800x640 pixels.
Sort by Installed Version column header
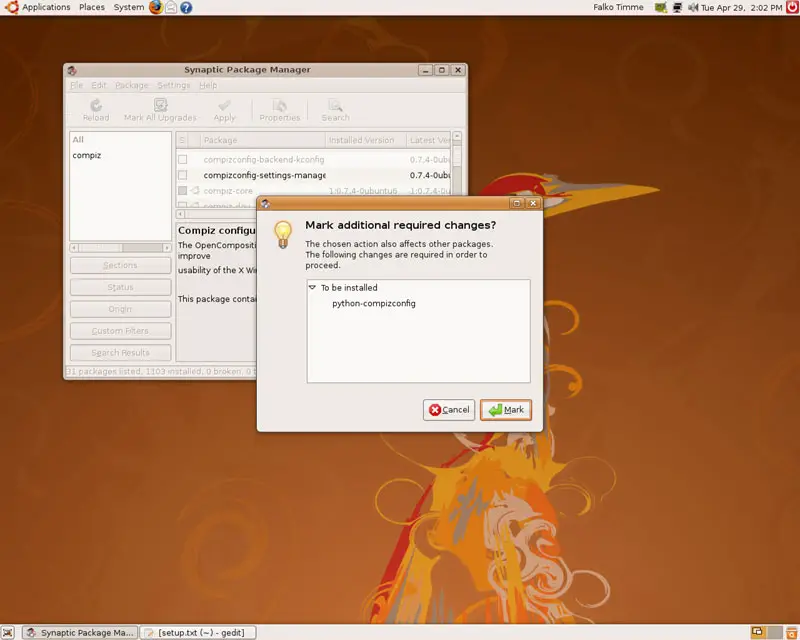click(366, 140)
